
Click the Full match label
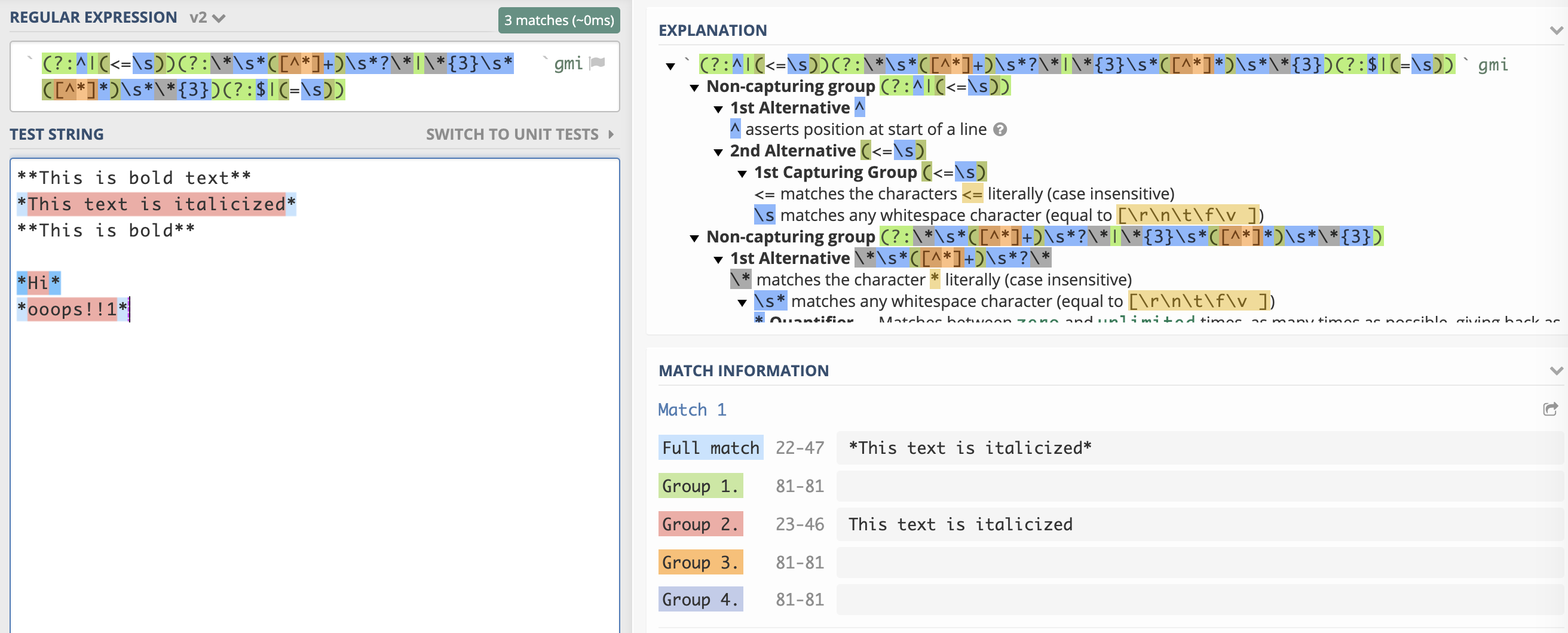[710, 448]
